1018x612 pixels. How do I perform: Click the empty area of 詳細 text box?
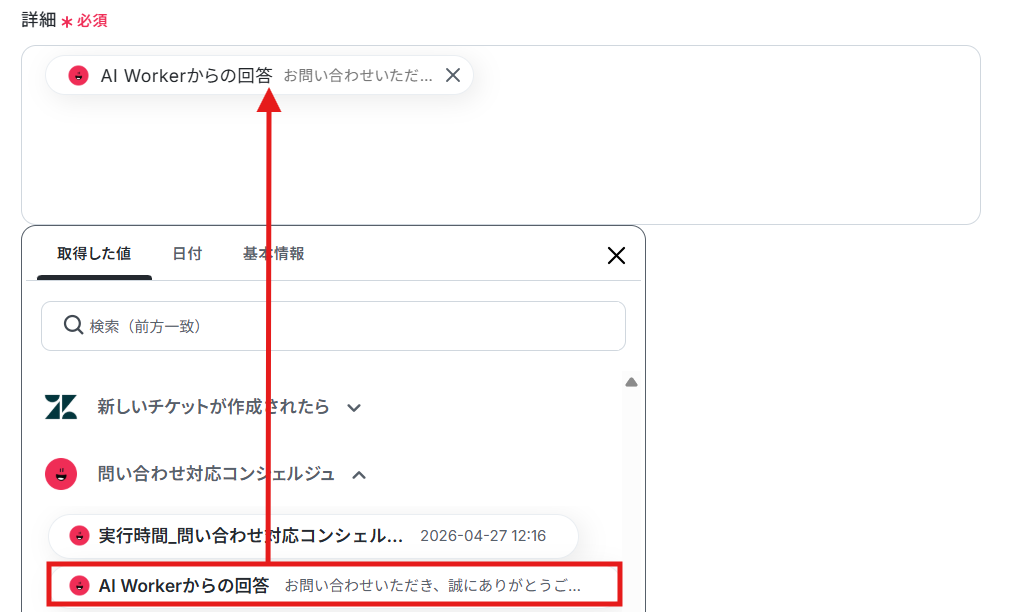click(x=501, y=159)
